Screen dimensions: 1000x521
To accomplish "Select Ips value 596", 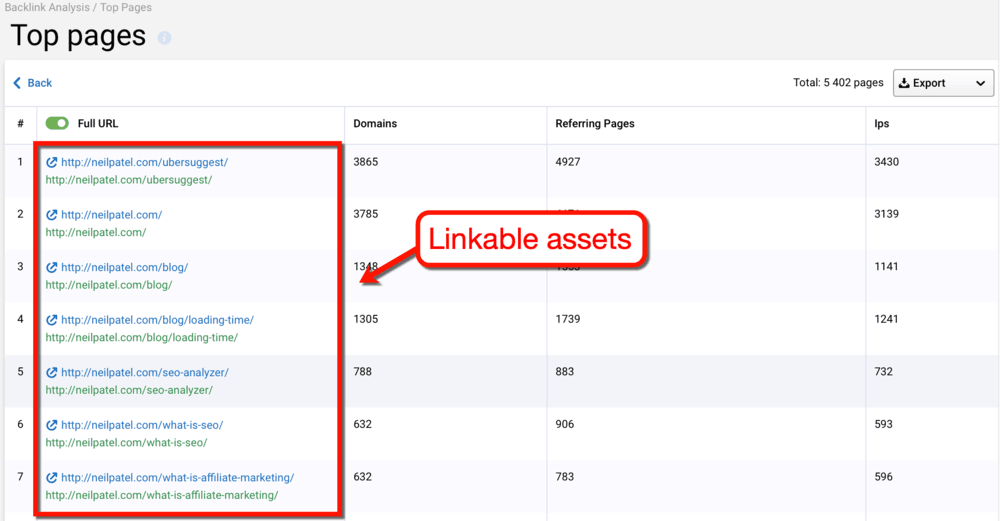I will pos(883,477).
